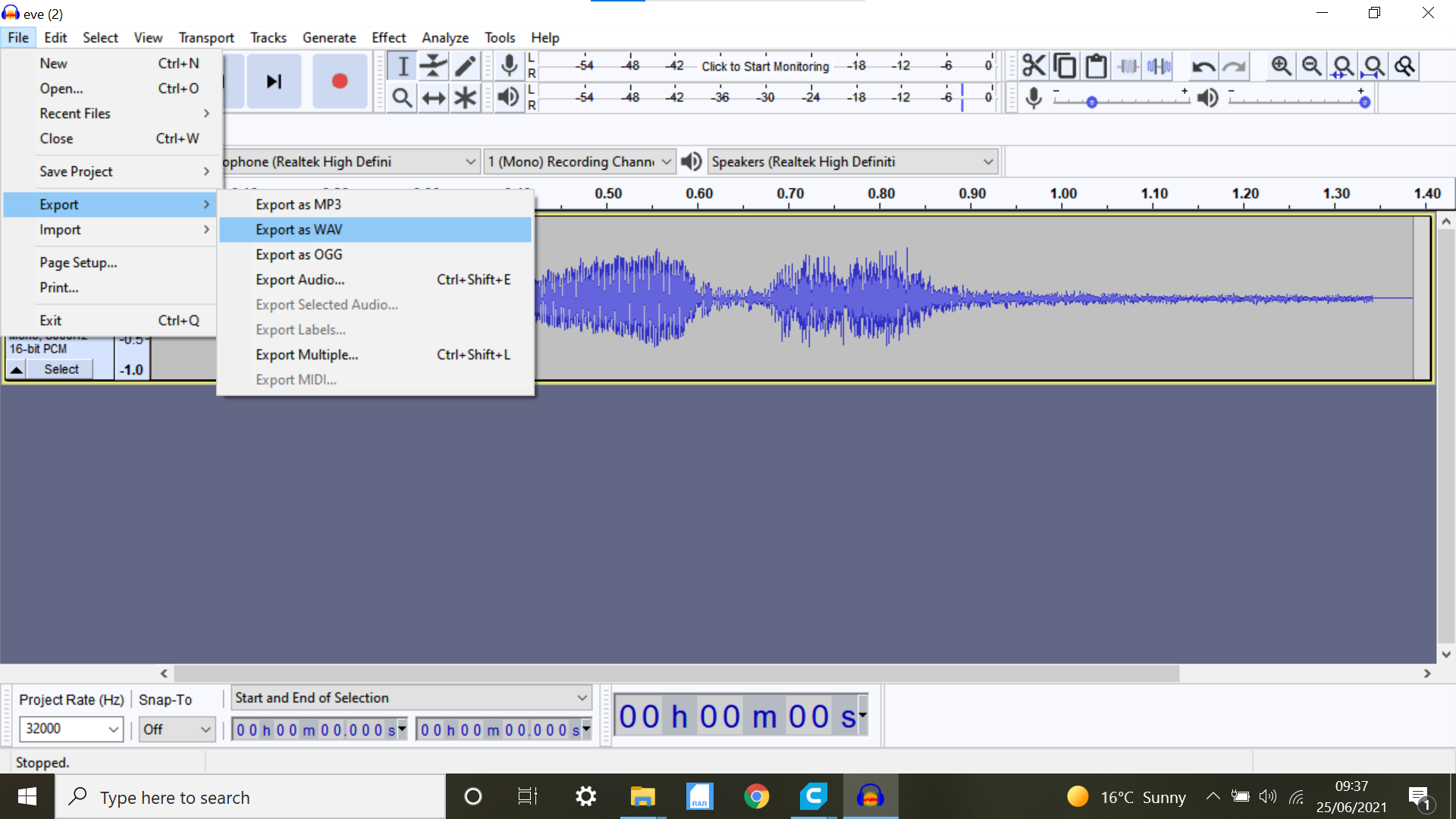
Task: Choose Export as OGG
Action: (x=375, y=255)
